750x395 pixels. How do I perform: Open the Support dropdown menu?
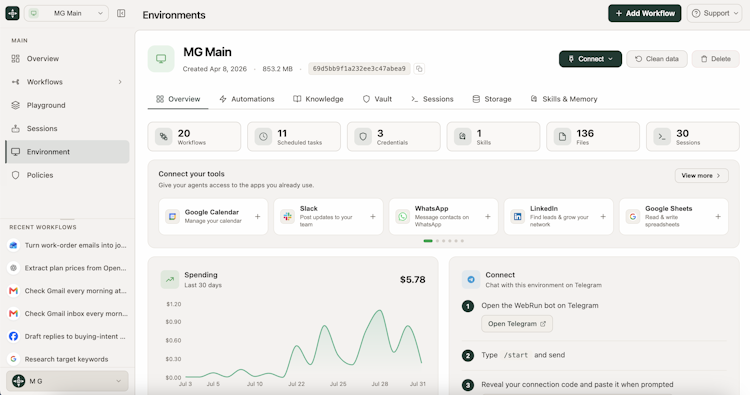(x=714, y=13)
